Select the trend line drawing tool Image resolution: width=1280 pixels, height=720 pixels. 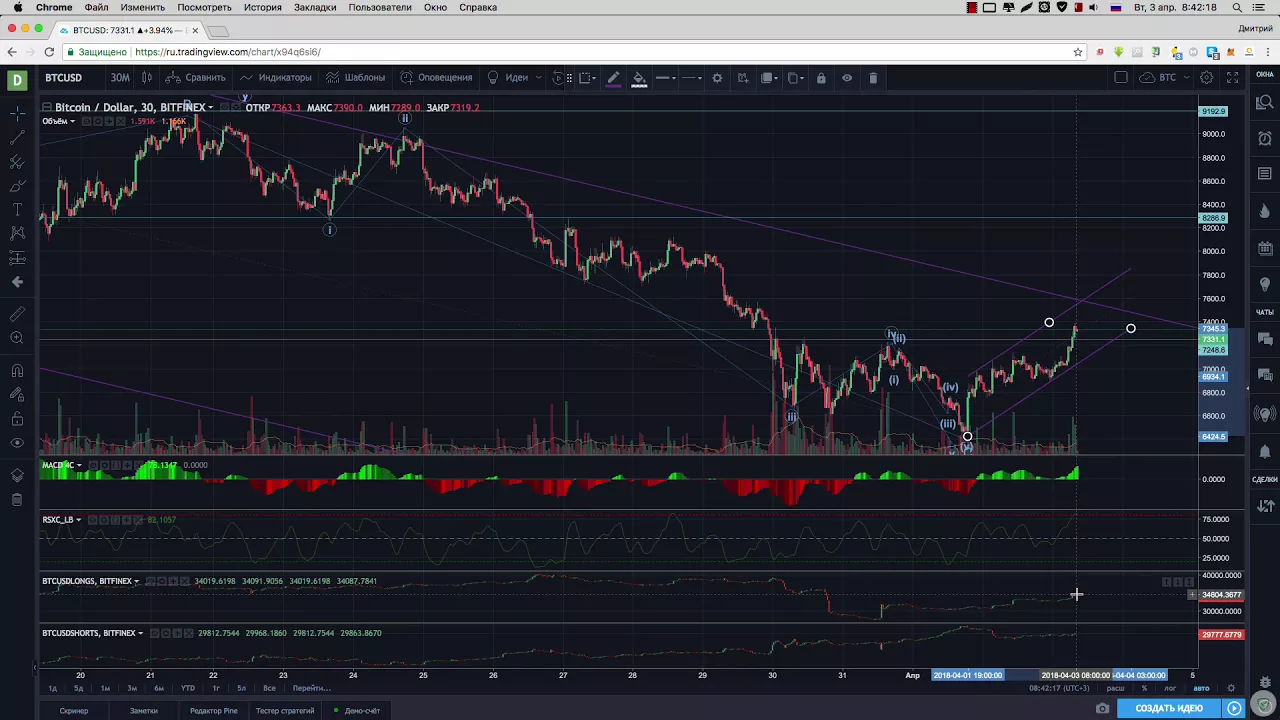click(x=17, y=137)
